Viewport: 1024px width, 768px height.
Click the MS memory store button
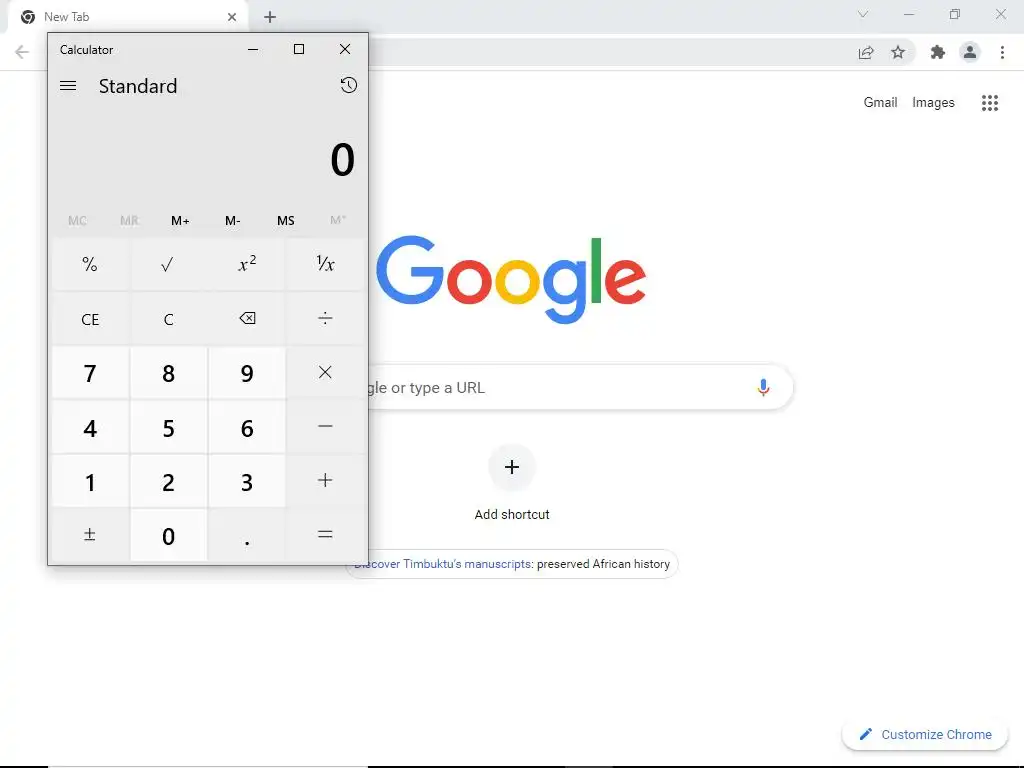pyautogui.click(x=285, y=221)
